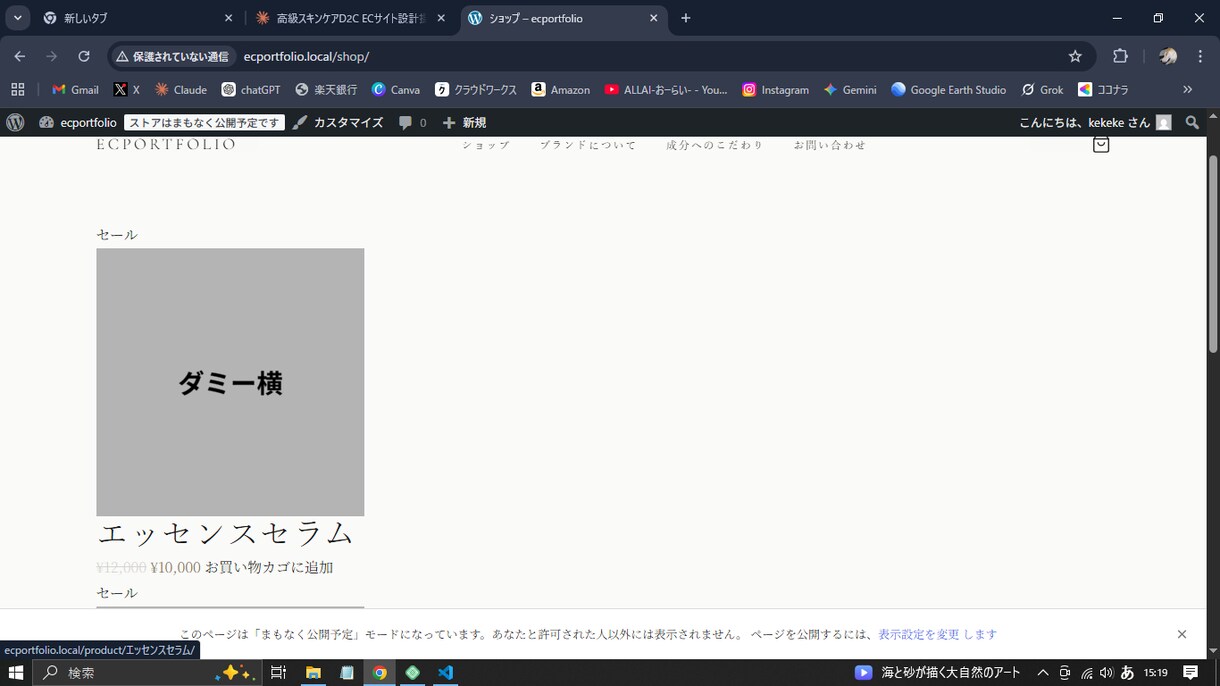Viewport: 1220px width, 686px height.
Task: Go to the ショップ nav item
Action: [486, 145]
